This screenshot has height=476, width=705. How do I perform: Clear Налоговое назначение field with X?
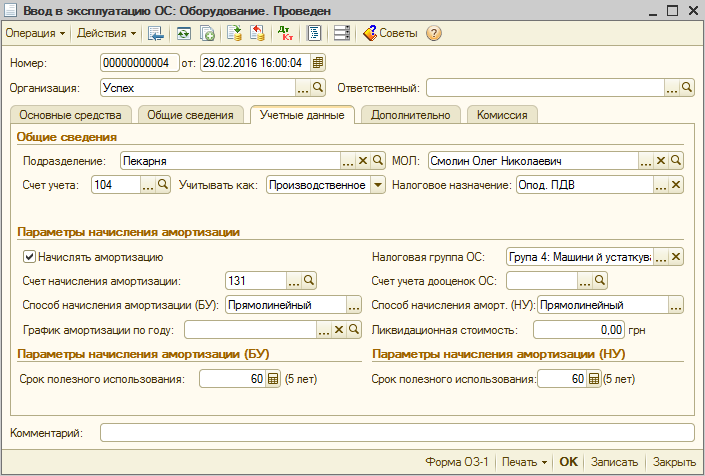[x=675, y=185]
